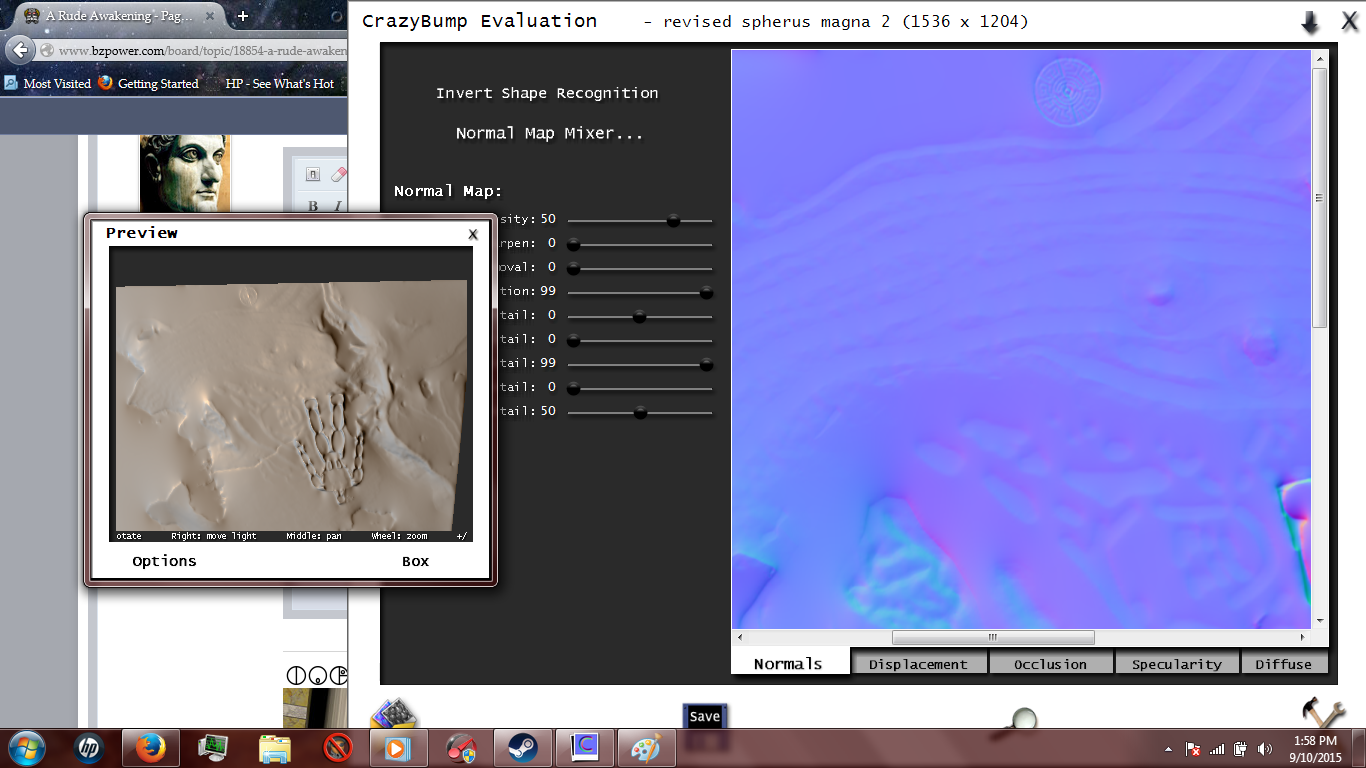The image size is (1366, 768).
Task: Switch to the Displacement tab
Action: point(919,663)
